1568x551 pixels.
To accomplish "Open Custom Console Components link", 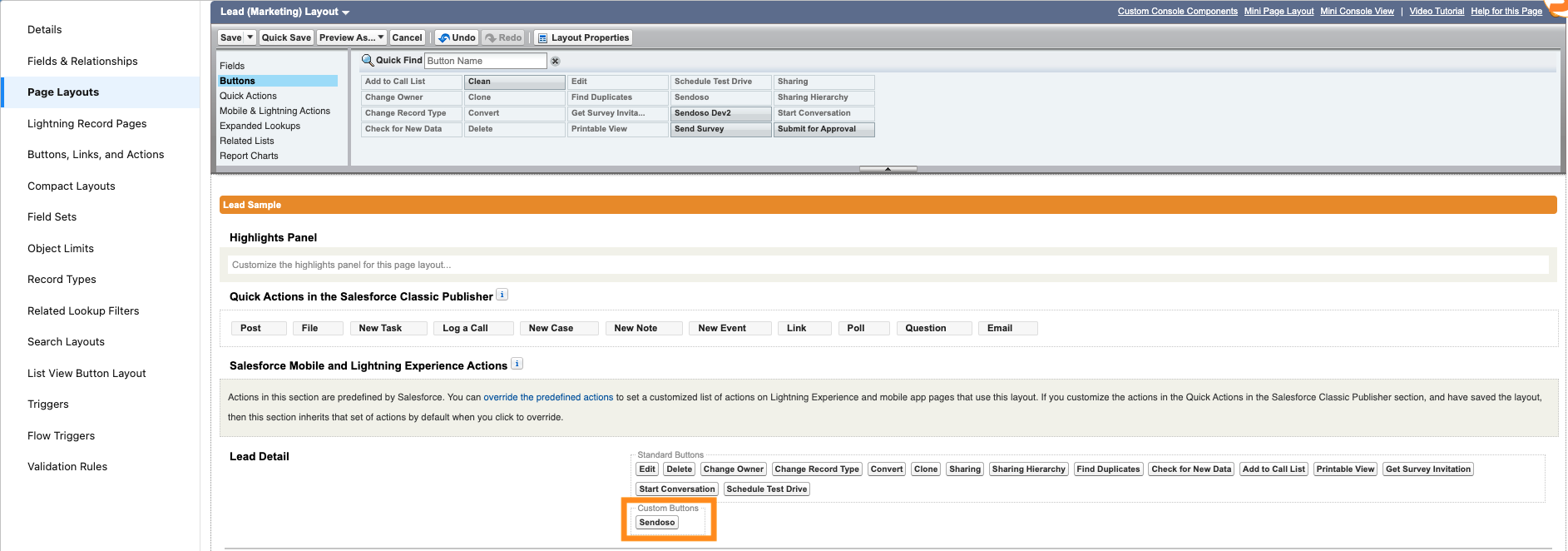I will pos(1177,12).
